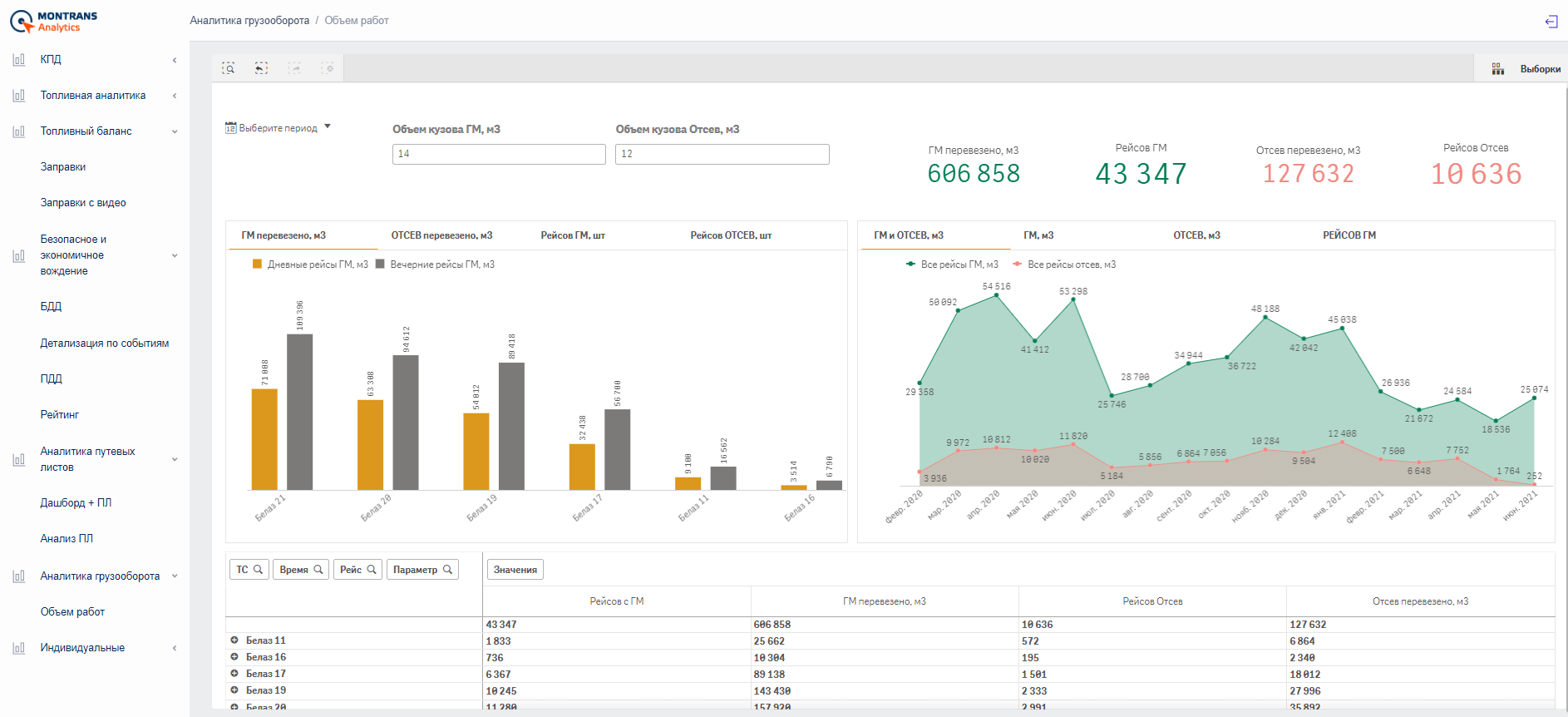Click the step back selection icon
1568x717 pixels.
(261, 68)
